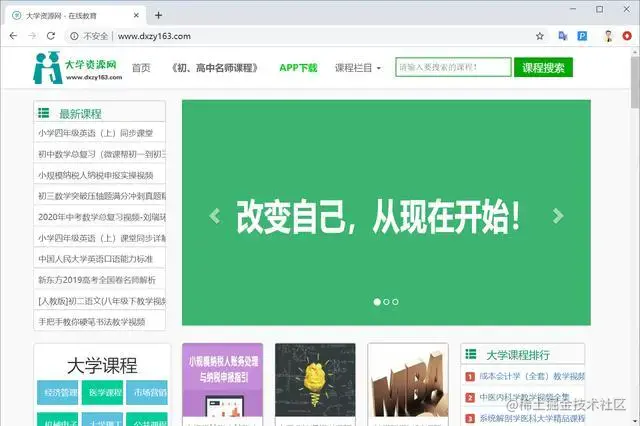This screenshot has height=426, width=640.
Task: Click the address bar URL www.dxzy163.com
Action: click(154, 36)
